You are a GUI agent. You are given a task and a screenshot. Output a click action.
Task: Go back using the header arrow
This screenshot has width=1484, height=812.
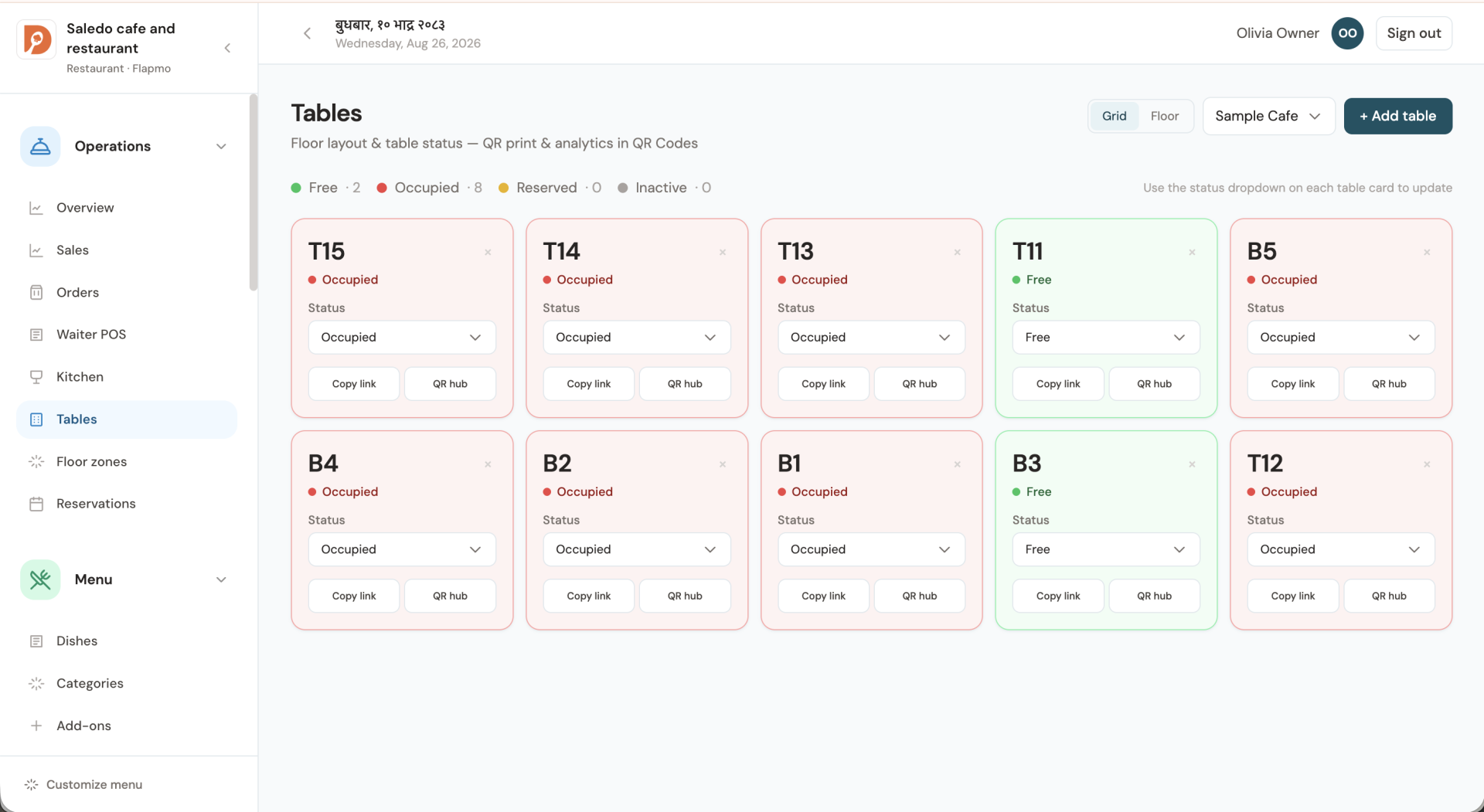308,33
